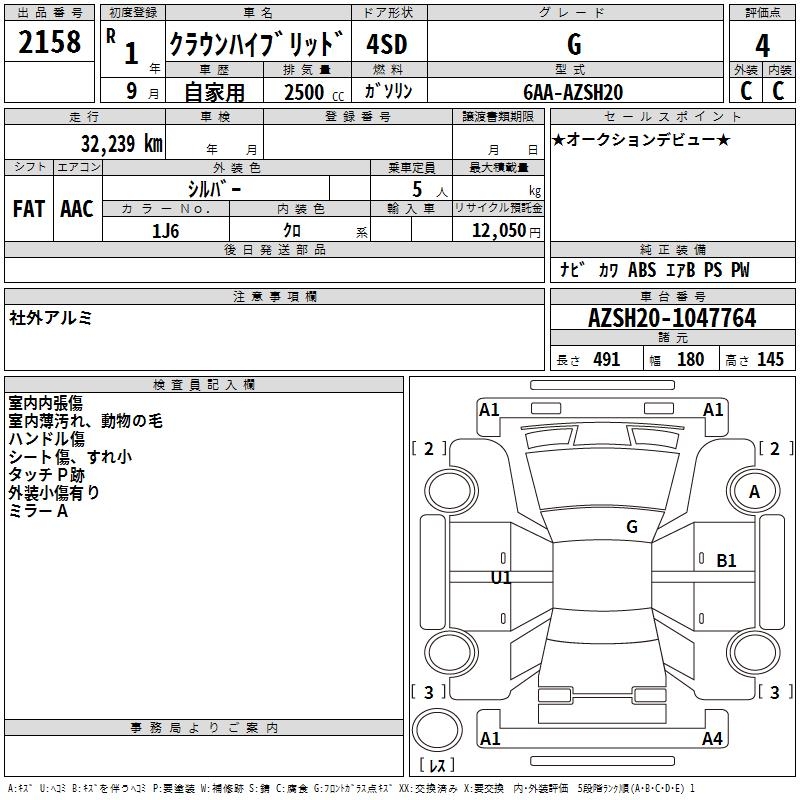Screen dimensions: 800x800
Task: Click inspector note 動物の毛 line
Action: pos(85,421)
